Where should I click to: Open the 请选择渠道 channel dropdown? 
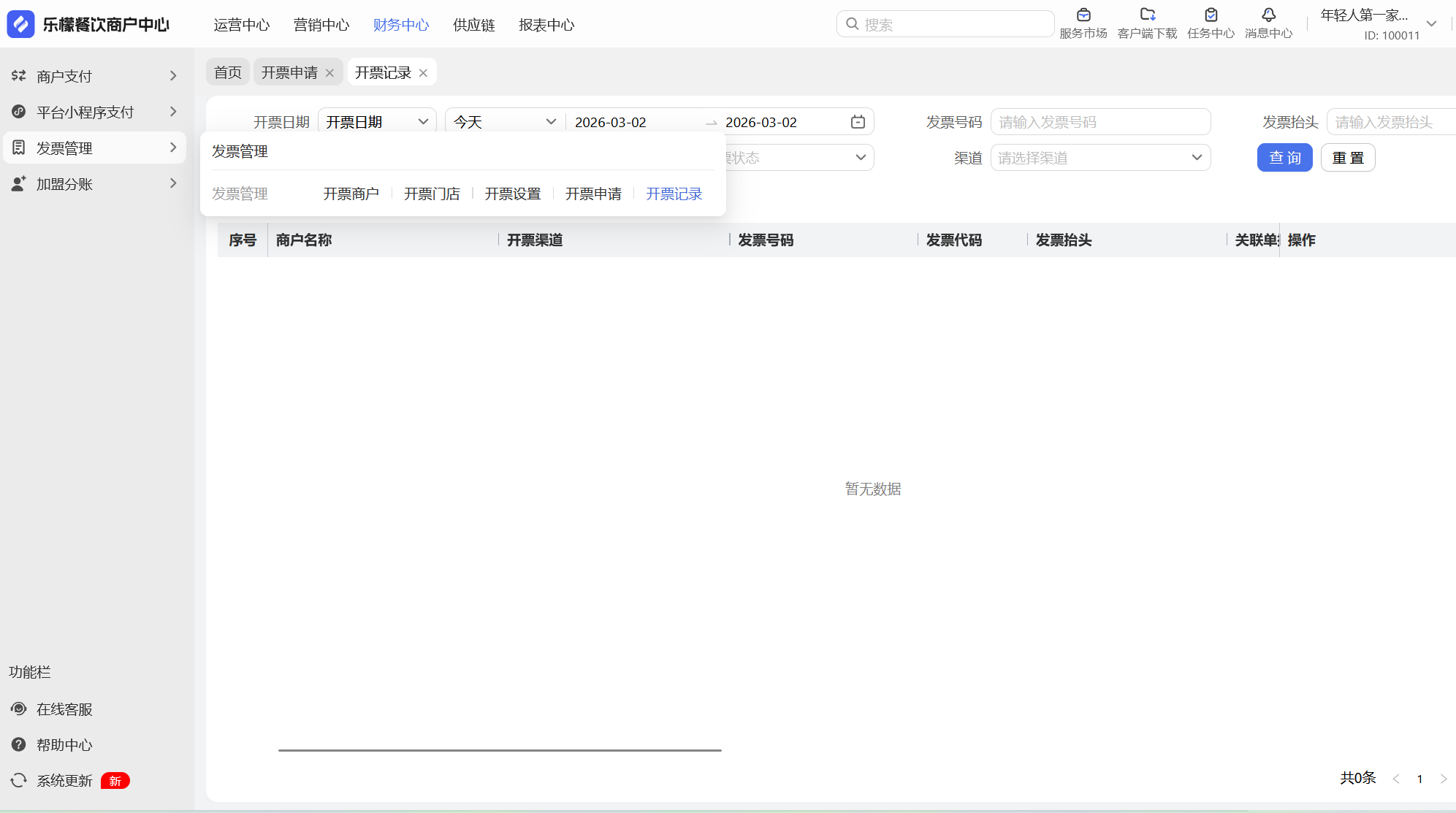1100,158
